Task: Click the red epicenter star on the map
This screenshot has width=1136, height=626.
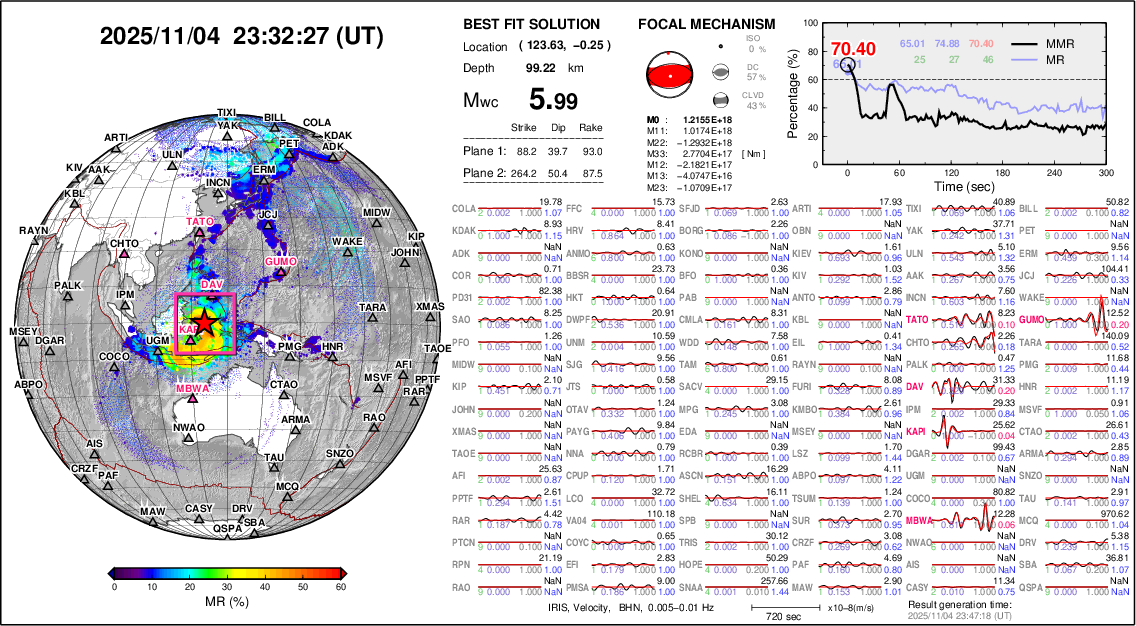Action: click(204, 322)
